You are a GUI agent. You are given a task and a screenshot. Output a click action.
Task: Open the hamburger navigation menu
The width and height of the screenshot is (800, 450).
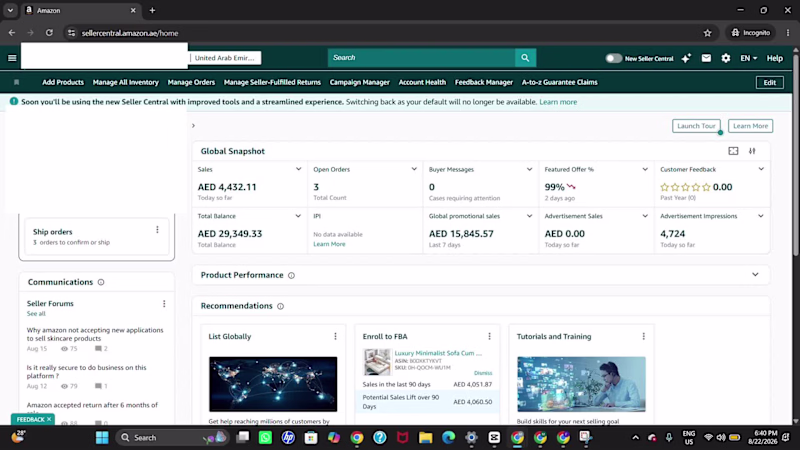tap(12, 58)
